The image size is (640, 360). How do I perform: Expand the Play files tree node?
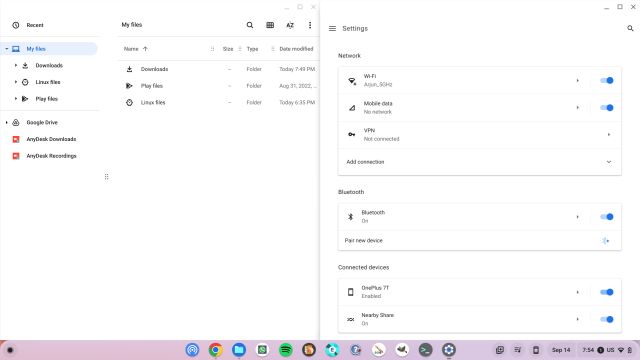click(16, 99)
